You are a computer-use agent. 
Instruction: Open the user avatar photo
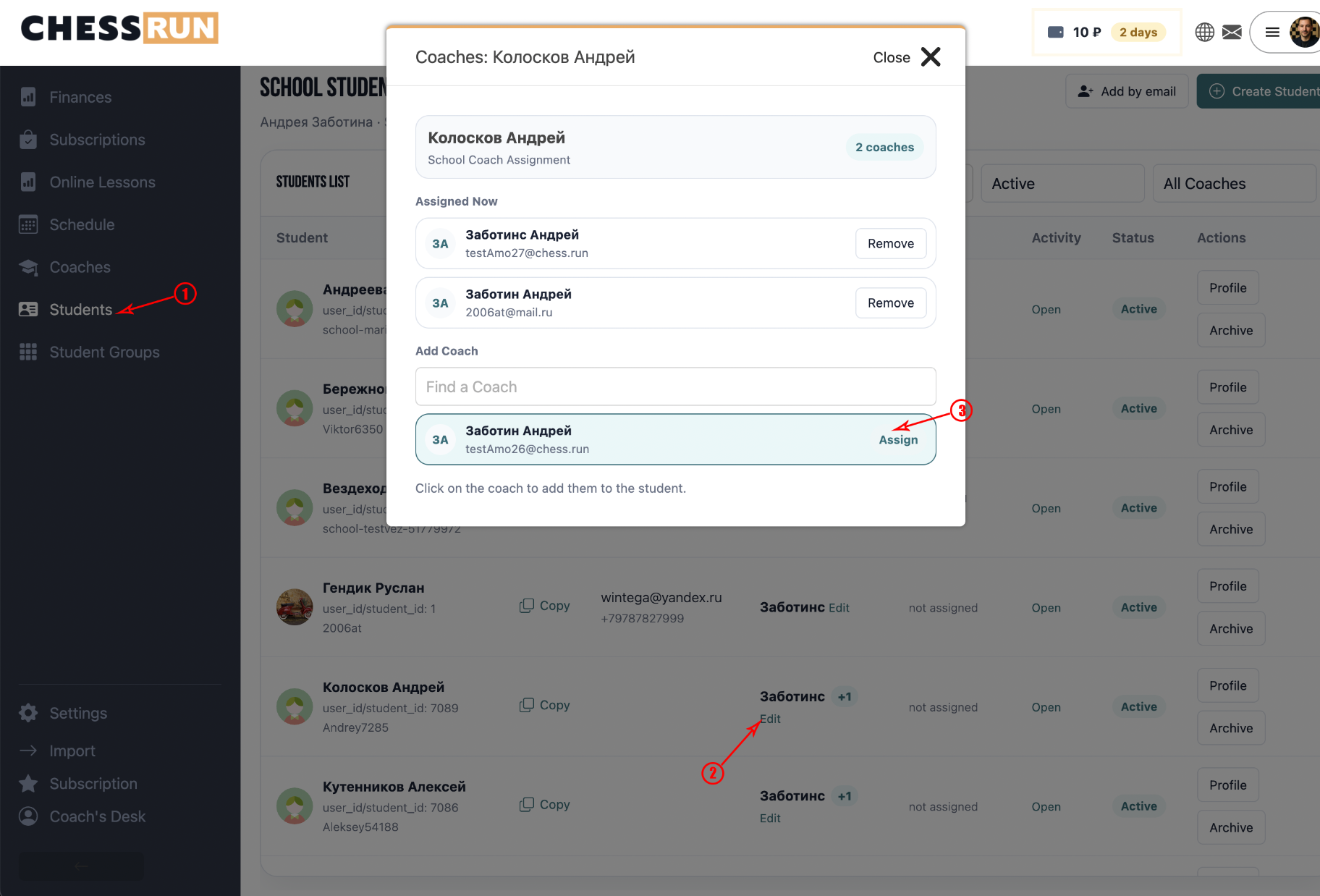click(x=1305, y=32)
